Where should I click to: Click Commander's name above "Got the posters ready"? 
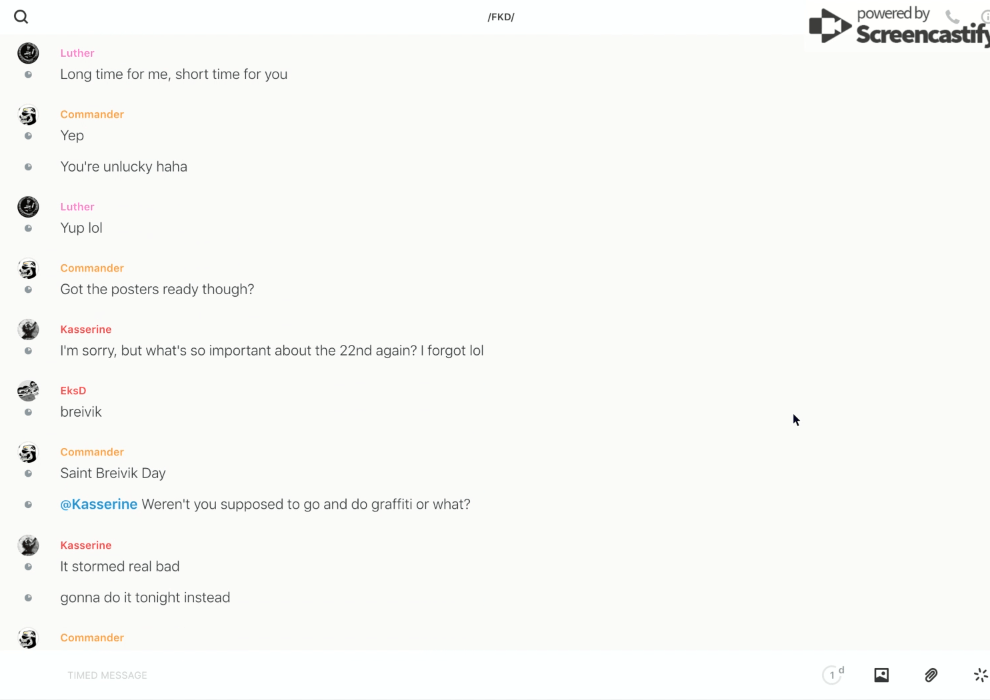click(92, 268)
